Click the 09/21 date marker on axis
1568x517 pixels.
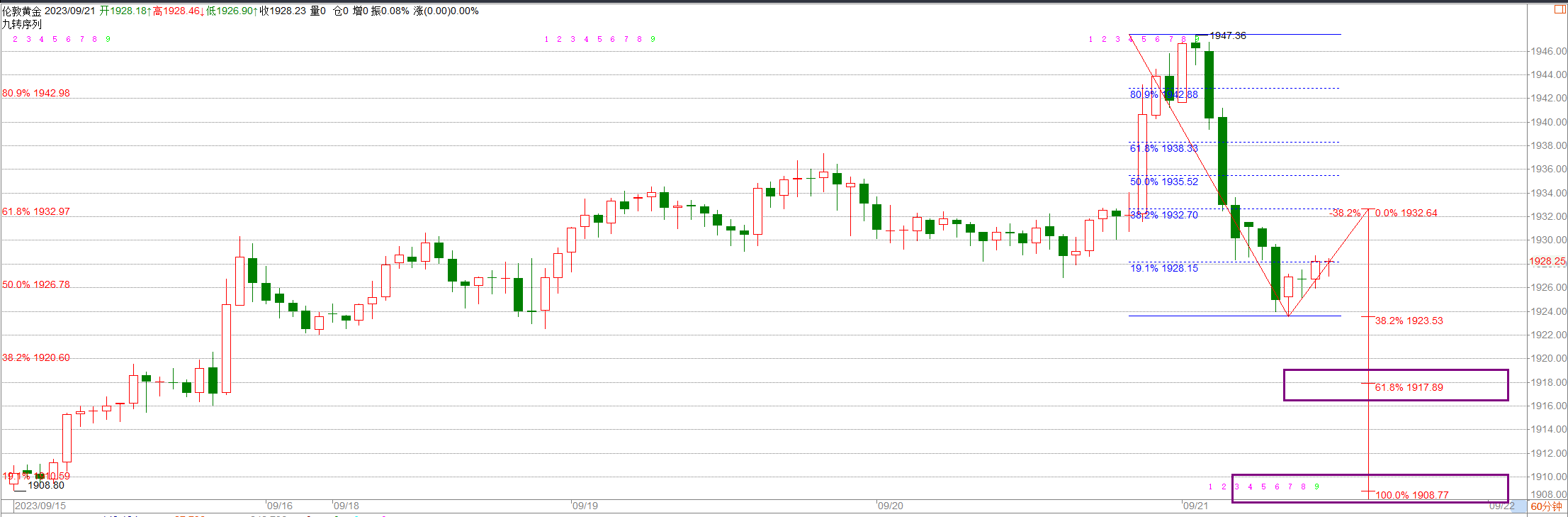pos(1195,506)
